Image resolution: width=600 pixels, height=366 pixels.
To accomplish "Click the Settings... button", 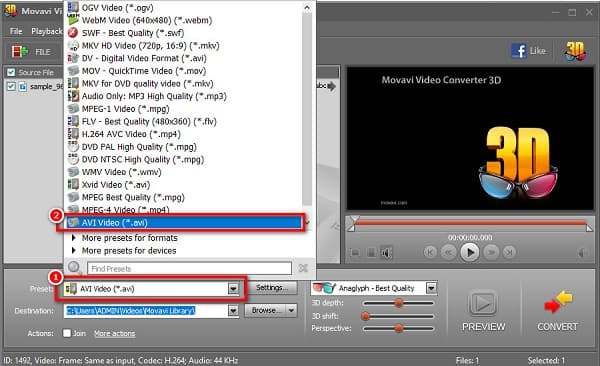I will pos(271,288).
